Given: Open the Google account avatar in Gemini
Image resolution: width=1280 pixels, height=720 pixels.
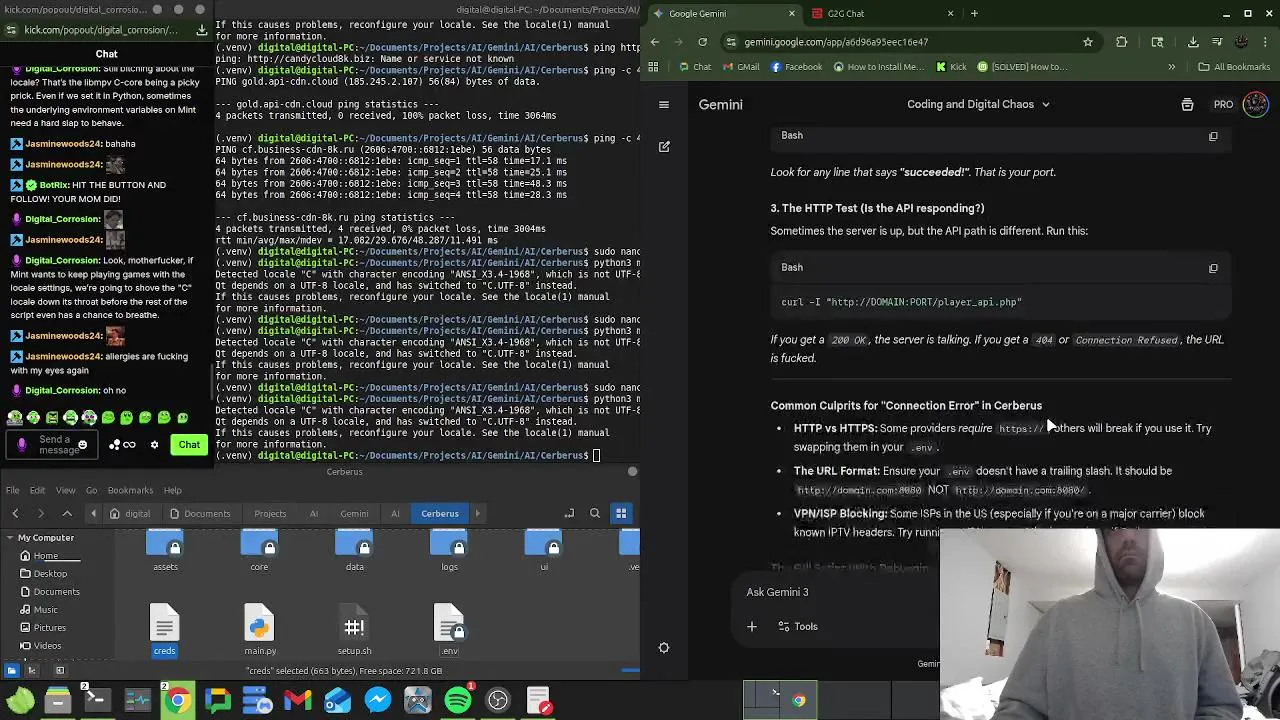Looking at the screenshot, I should pyautogui.click(x=1255, y=104).
